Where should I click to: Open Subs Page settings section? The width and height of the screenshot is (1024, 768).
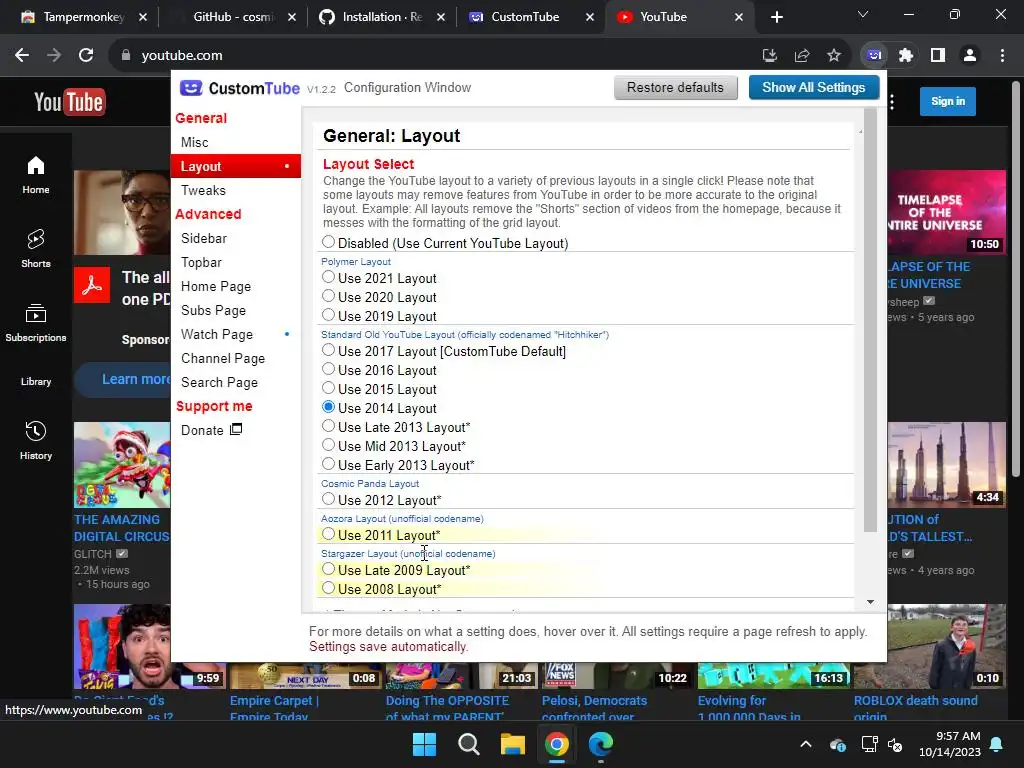(x=235, y=310)
